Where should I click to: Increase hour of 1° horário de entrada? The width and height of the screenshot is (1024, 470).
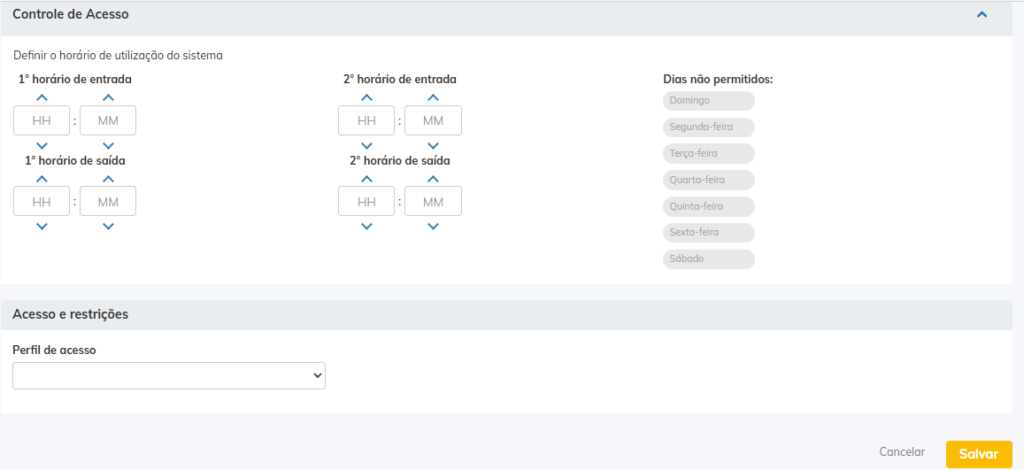point(42,98)
